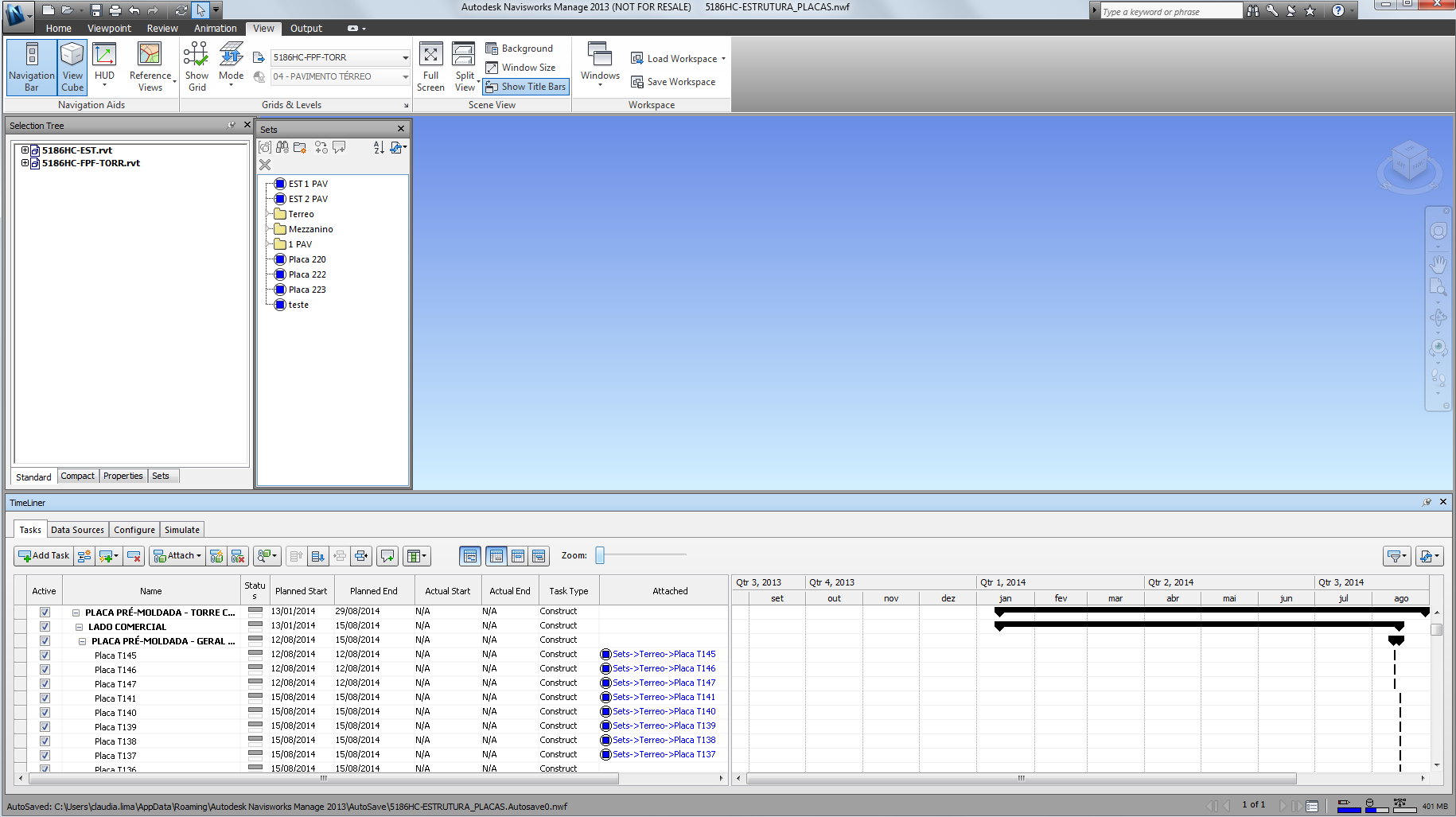Expand the 5186HC-EST.rvt tree node
The width and height of the screenshot is (1456, 817).
25,150
